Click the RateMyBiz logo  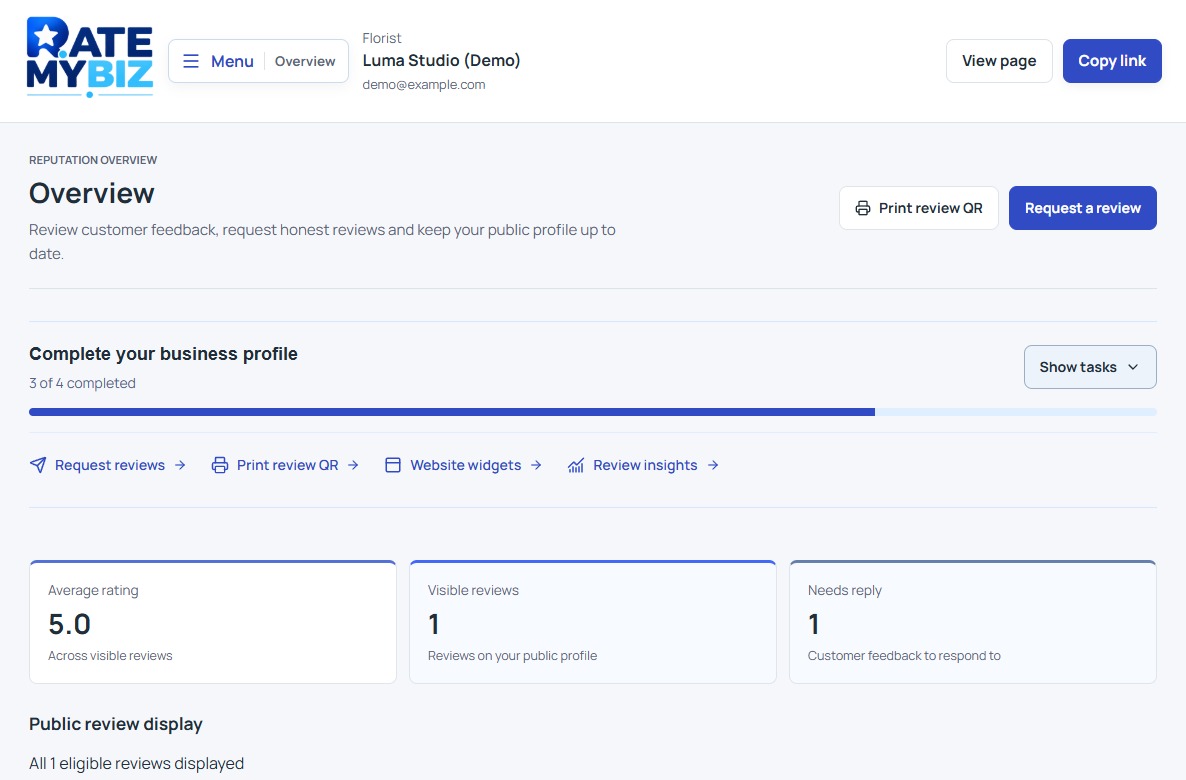(90, 57)
